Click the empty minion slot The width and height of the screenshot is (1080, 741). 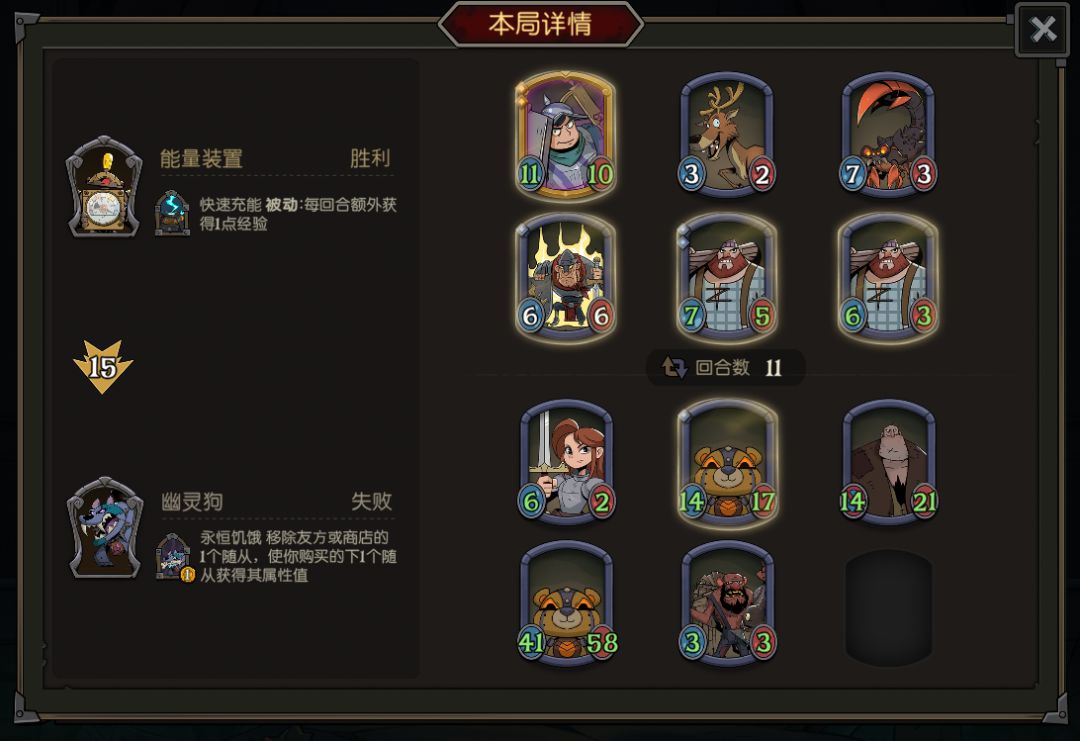[x=889, y=608]
